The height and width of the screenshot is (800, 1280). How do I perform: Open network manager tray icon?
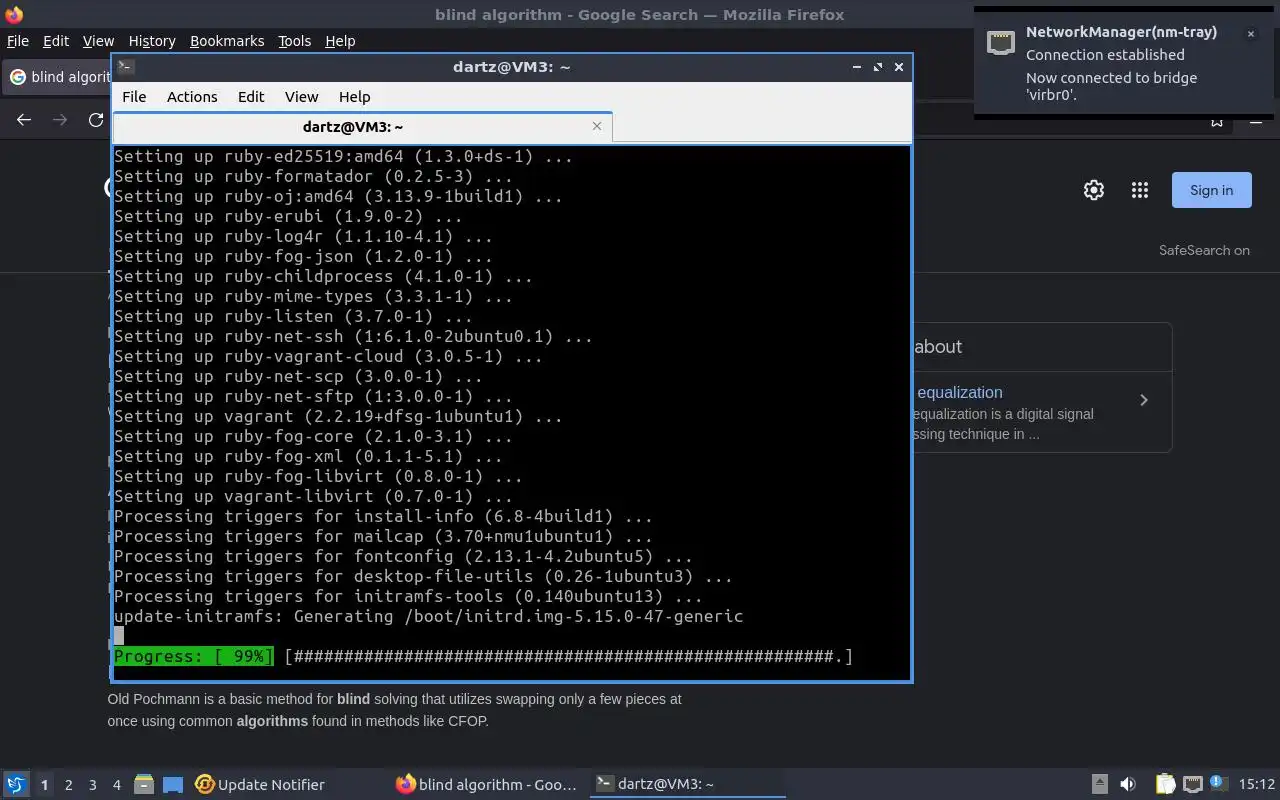[1193, 785]
